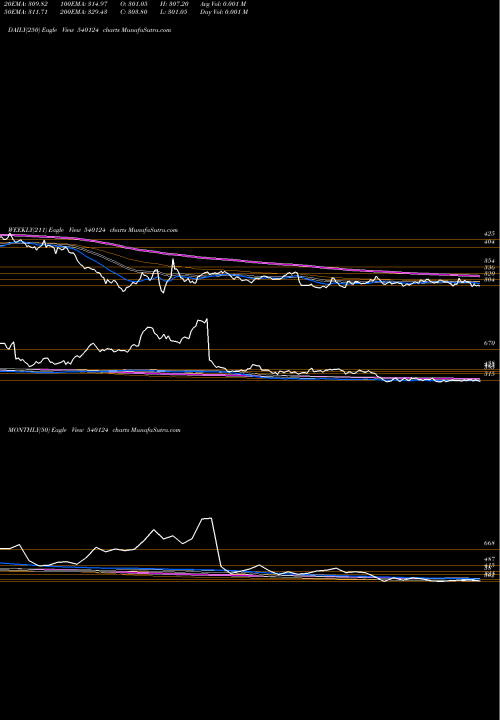Click price level 425 on weekly axis
Image resolution: width=500 pixels, height=720 pixels.
coord(489,234)
